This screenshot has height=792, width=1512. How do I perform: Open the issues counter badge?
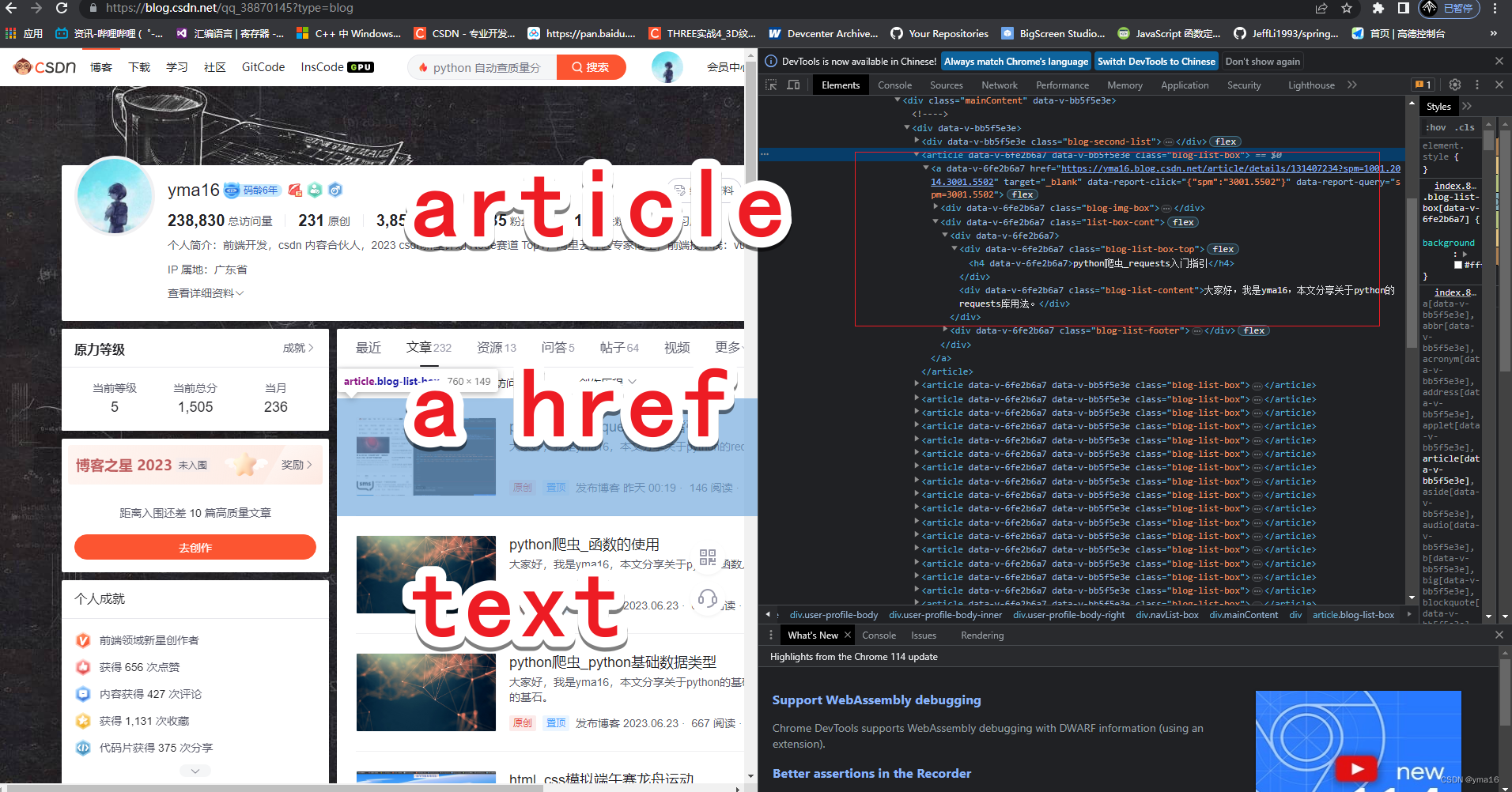click(1423, 85)
